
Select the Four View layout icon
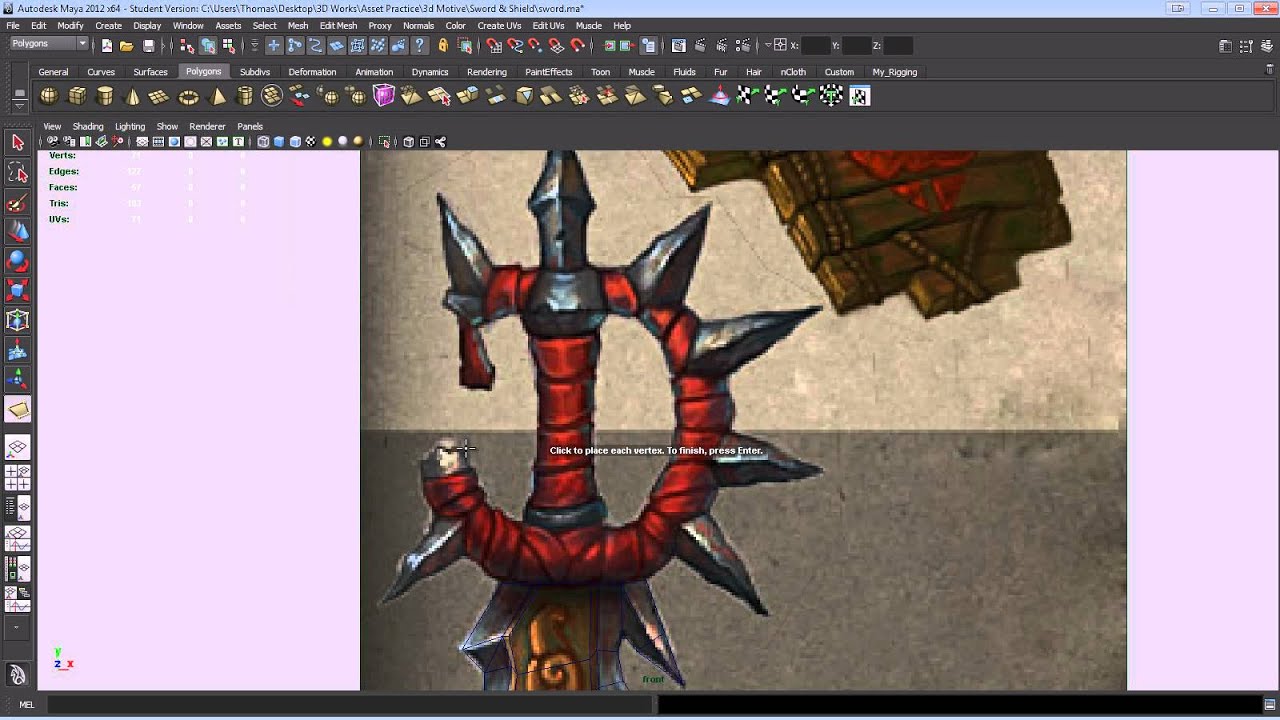point(17,476)
